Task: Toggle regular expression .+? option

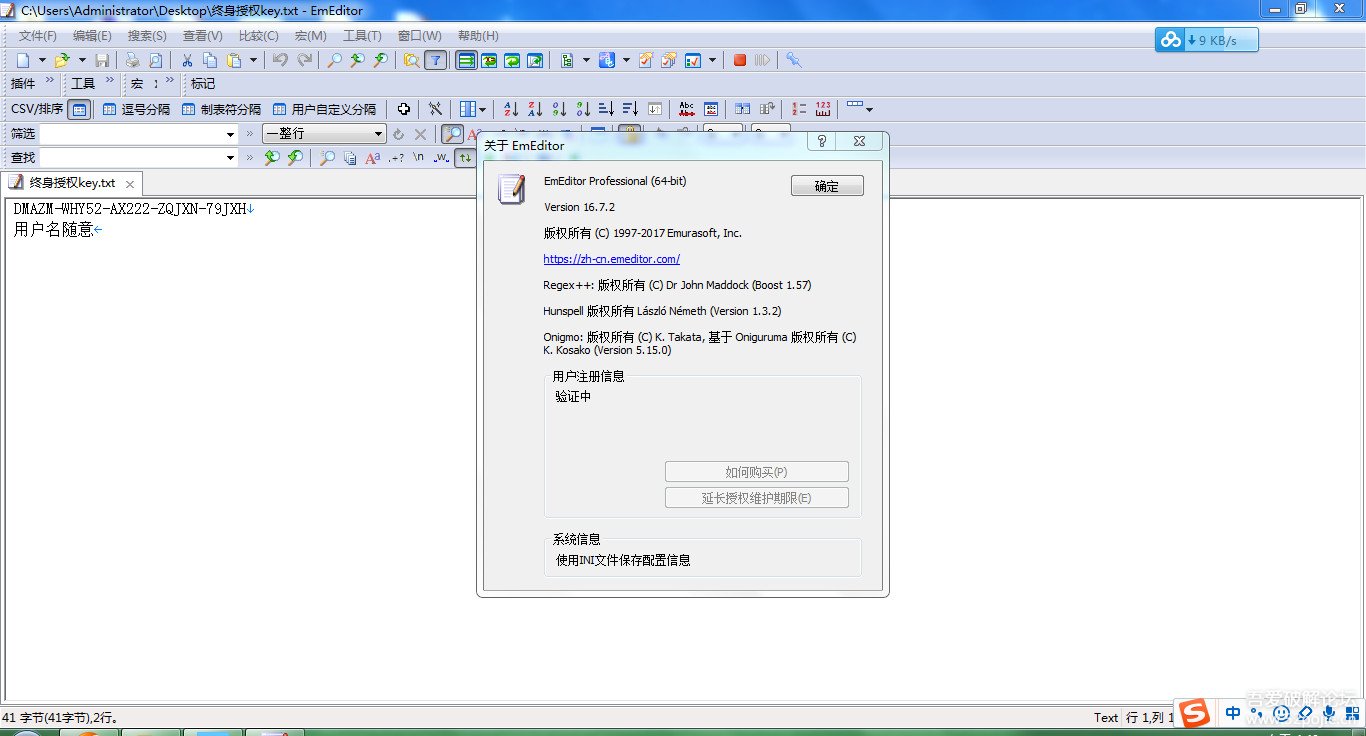Action: (396, 157)
